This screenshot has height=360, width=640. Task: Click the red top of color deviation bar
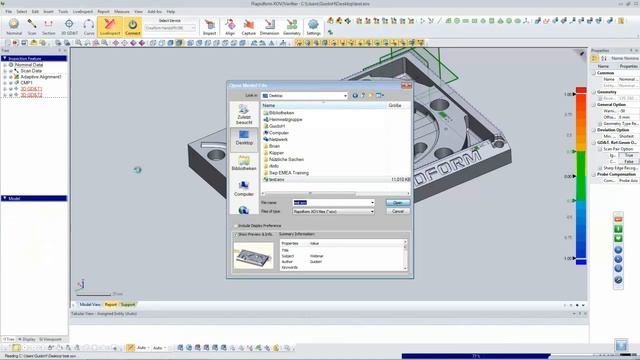tap(581, 90)
